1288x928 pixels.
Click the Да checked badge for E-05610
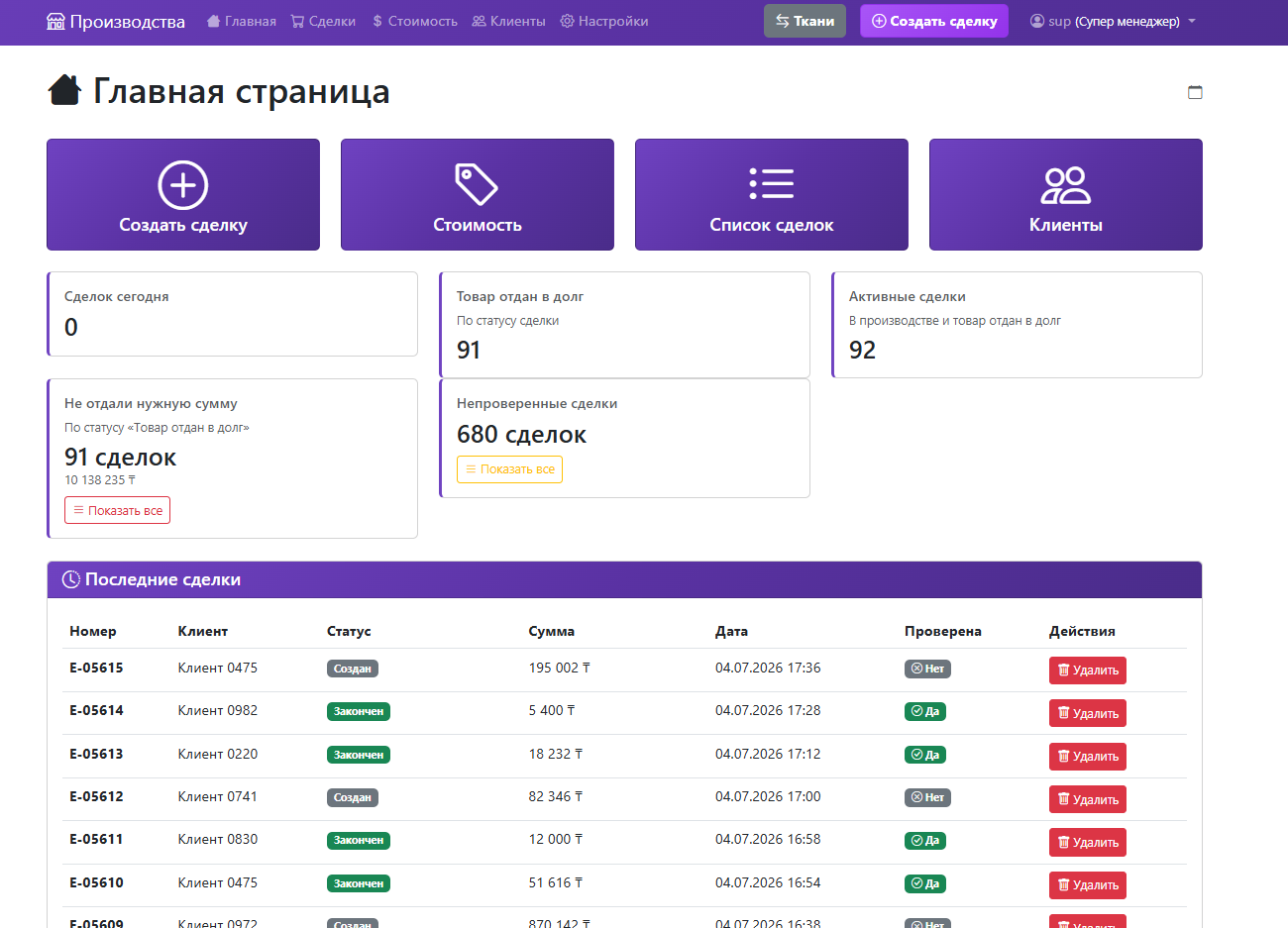pos(925,883)
